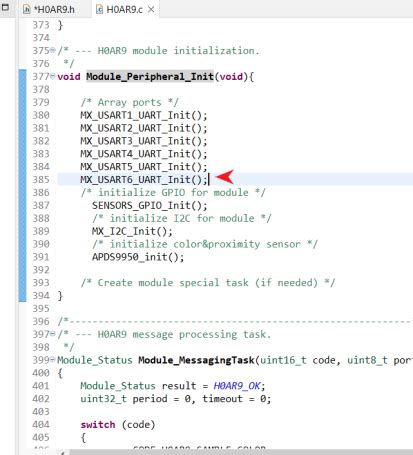Close the H0AR9.c tab
This screenshot has width=413, height=455.
pos(151,9)
